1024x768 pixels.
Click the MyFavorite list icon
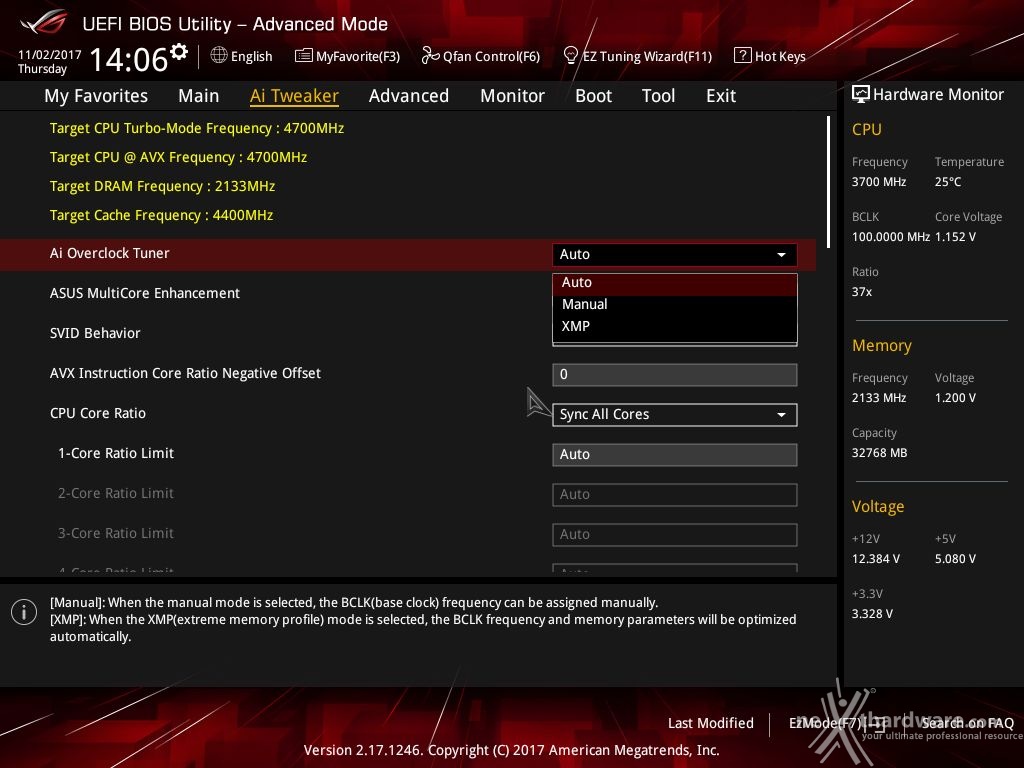pos(304,56)
